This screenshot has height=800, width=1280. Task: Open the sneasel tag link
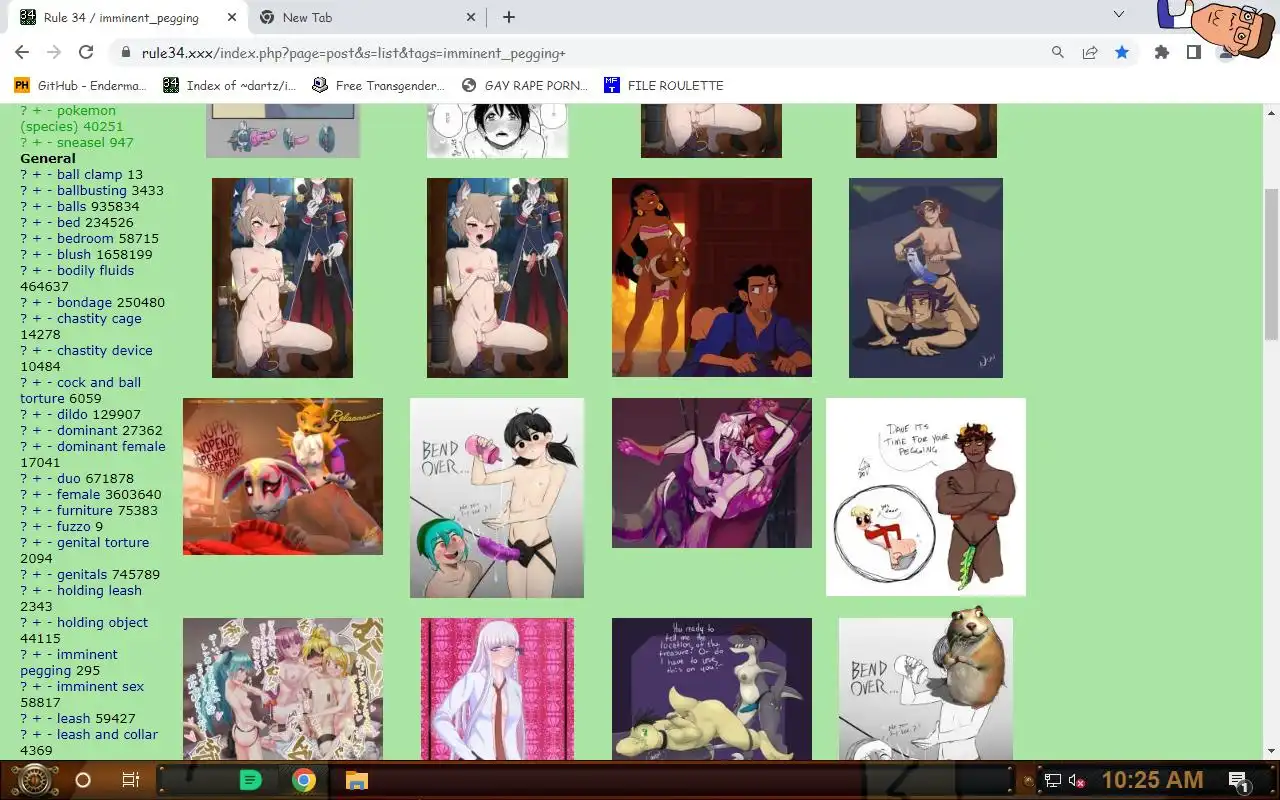click(x=82, y=142)
